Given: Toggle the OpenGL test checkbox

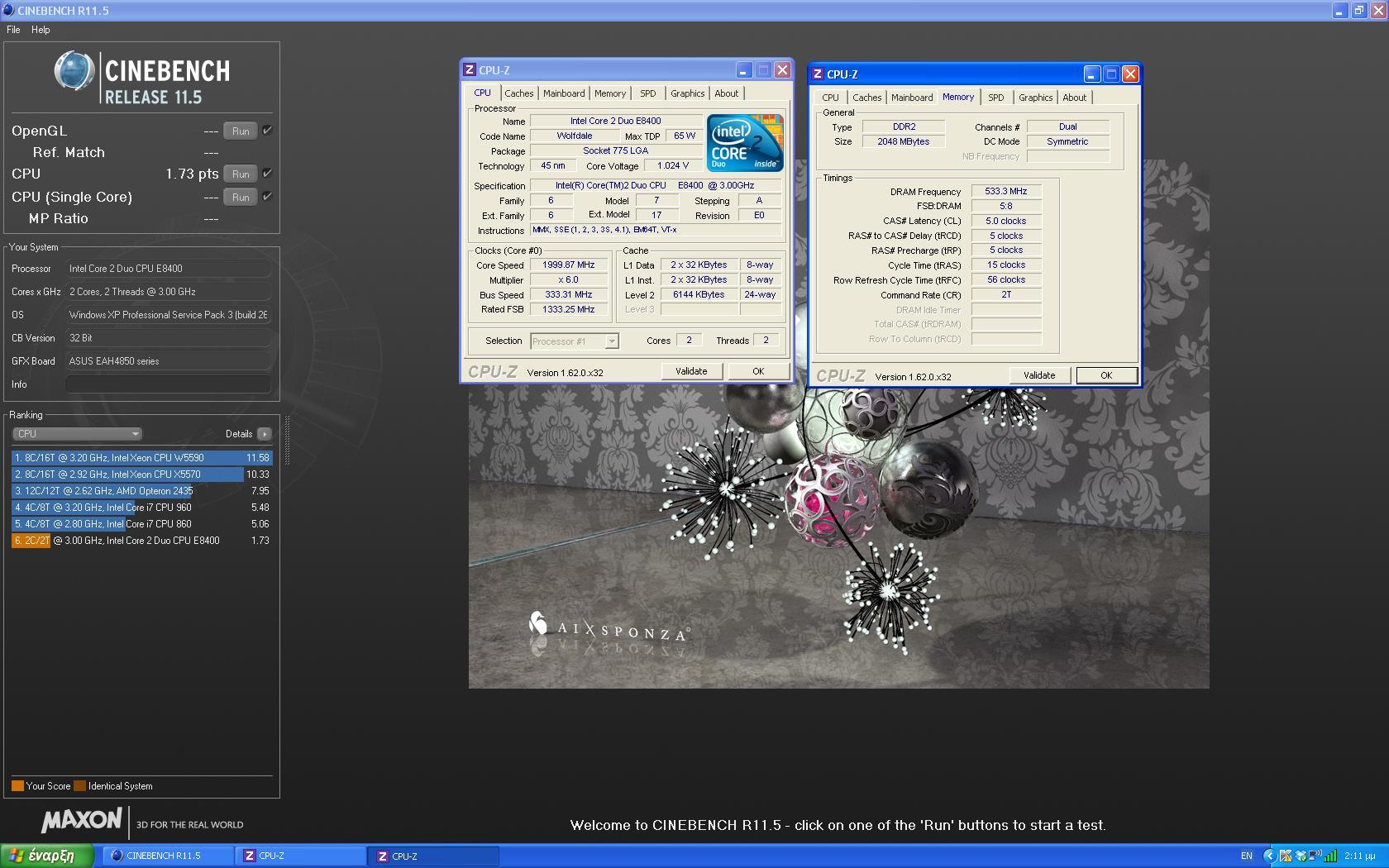Looking at the screenshot, I should click(267, 130).
